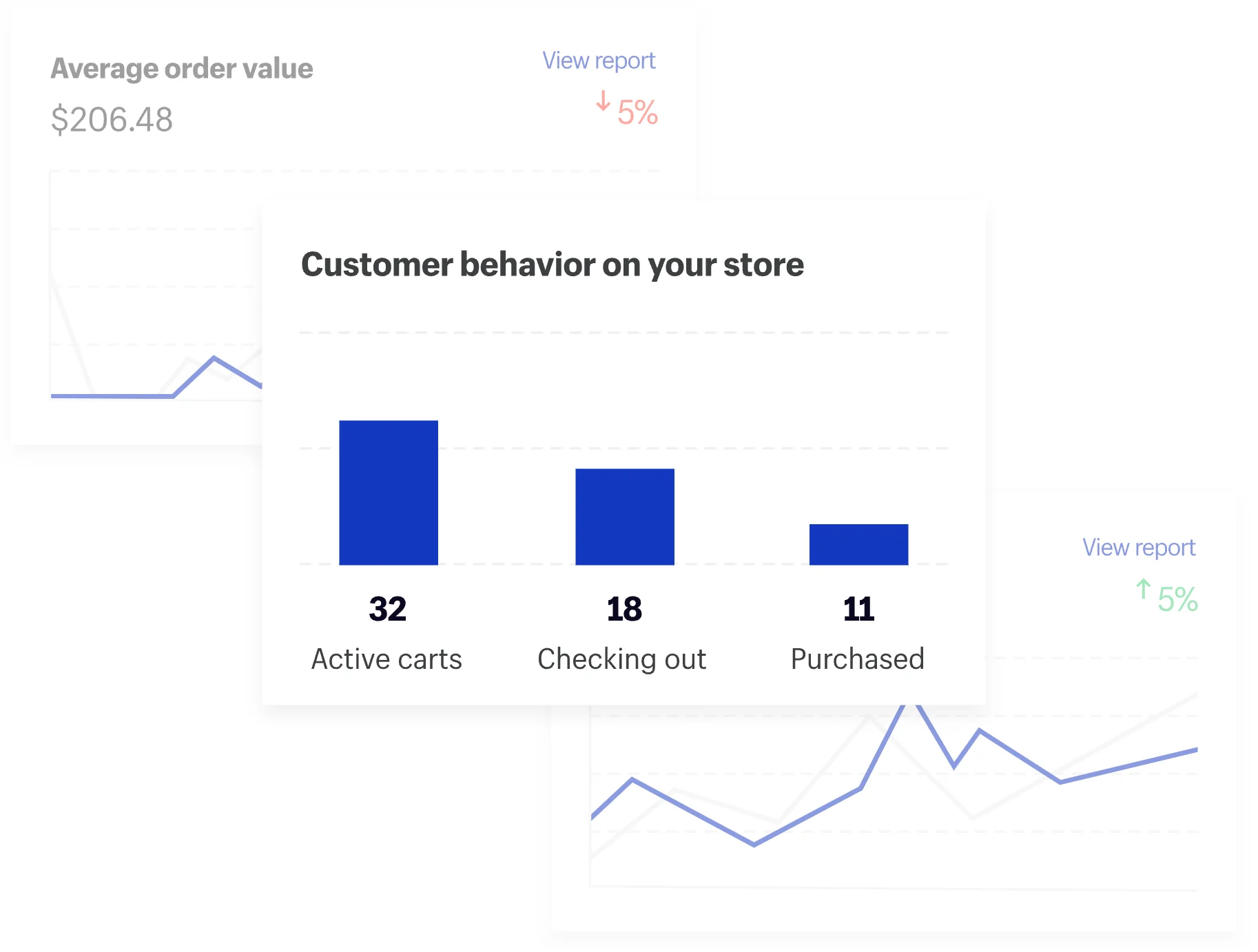This screenshot has width=1258, height=952.
Task: Click the red 5% decrease indicator
Action: [637, 113]
